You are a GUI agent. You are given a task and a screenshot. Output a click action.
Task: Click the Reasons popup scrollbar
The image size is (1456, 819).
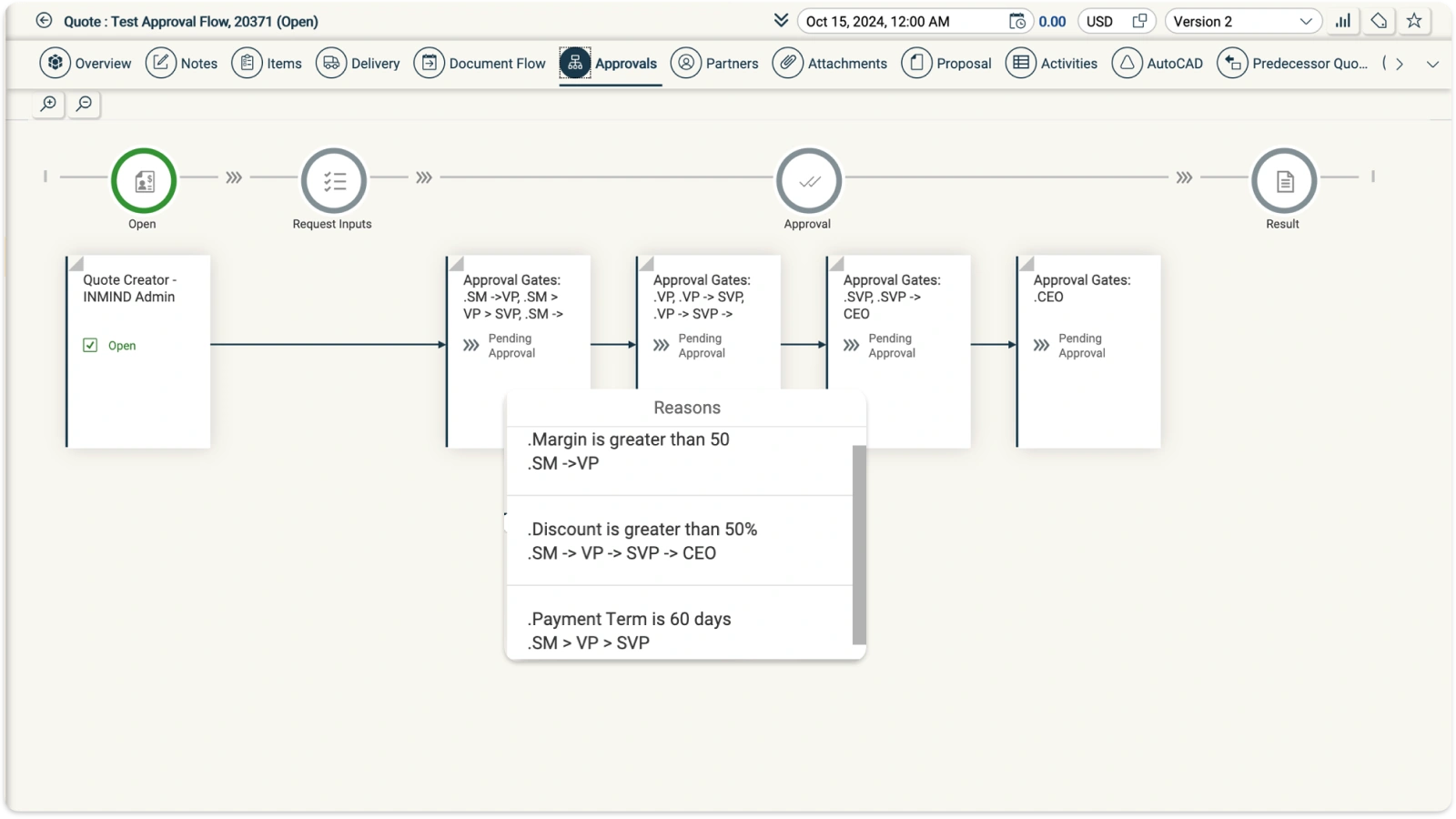tap(859, 544)
